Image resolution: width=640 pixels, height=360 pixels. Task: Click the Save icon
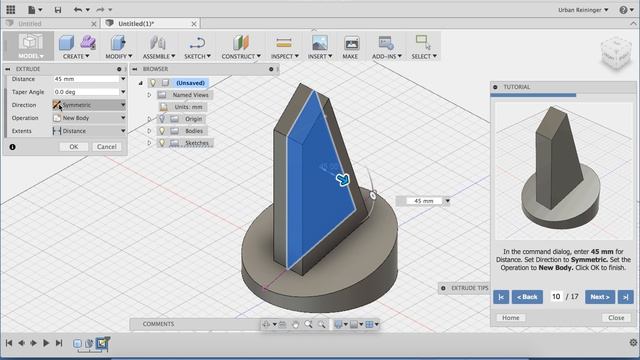58,9
